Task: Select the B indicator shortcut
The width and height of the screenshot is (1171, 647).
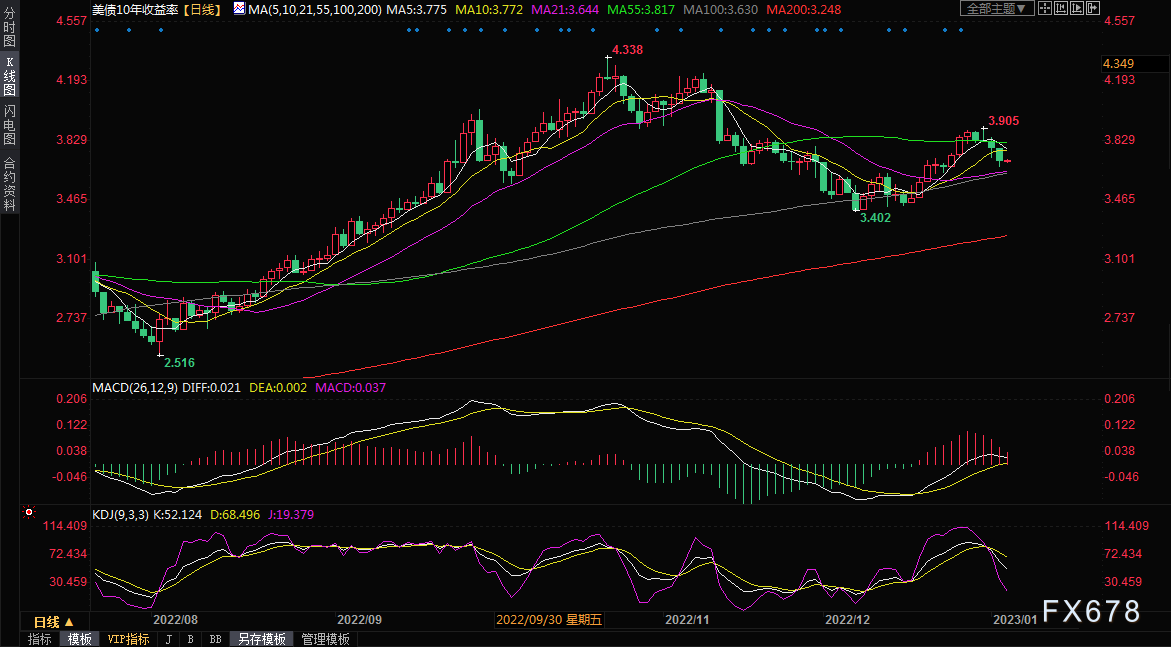Action: (x=190, y=639)
